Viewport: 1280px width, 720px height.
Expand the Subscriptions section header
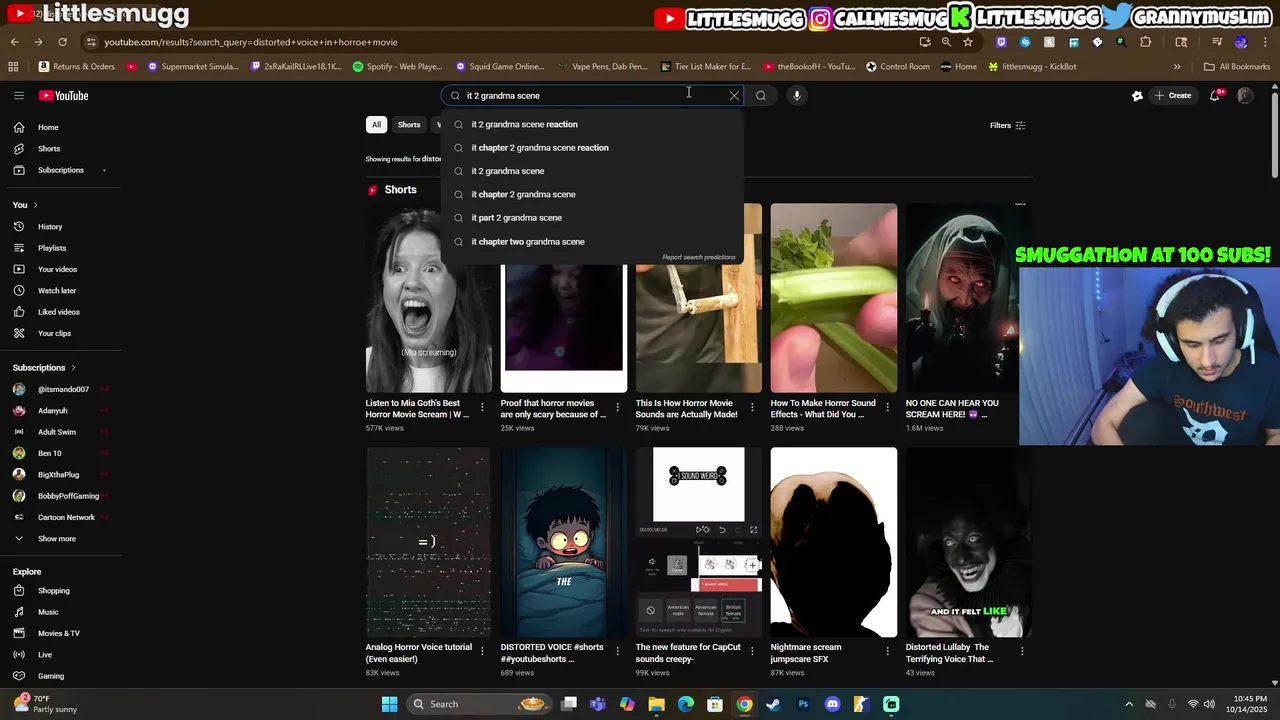coord(45,368)
